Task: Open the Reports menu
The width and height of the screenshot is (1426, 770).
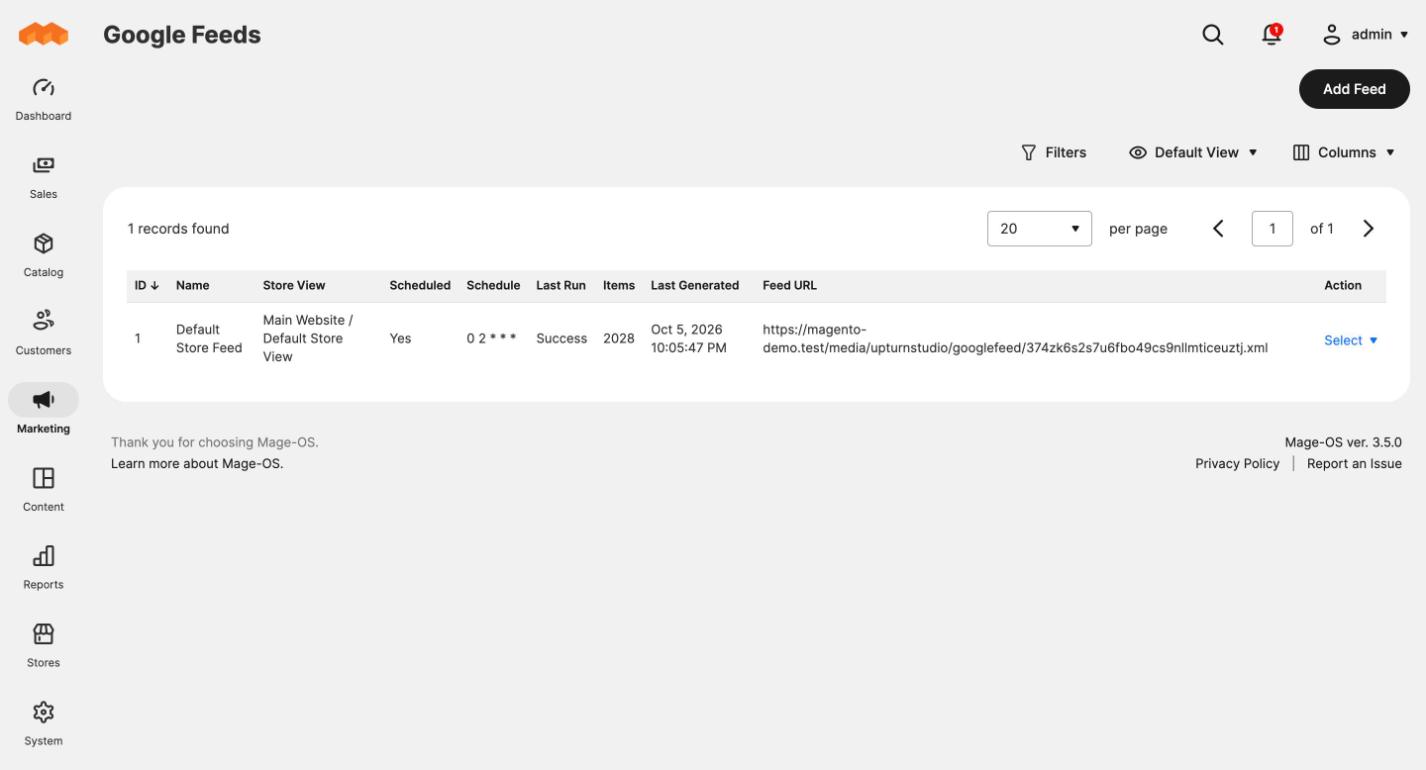Action: 43,567
